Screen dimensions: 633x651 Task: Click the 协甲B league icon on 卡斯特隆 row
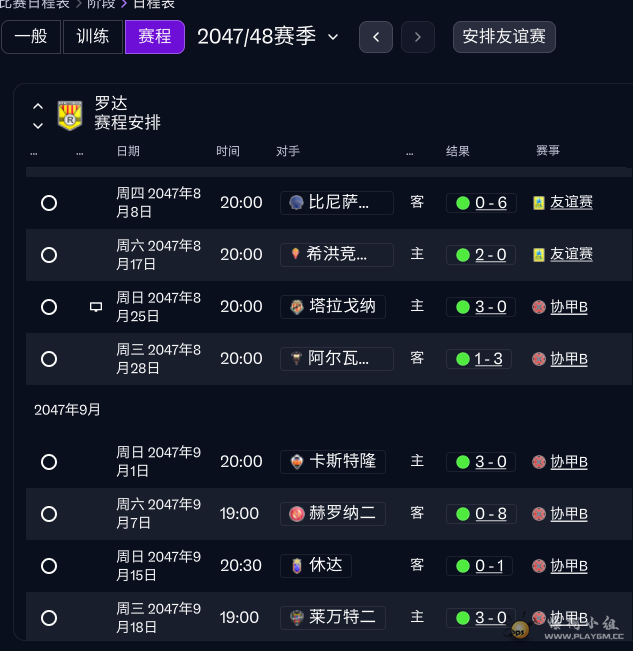point(539,462)
